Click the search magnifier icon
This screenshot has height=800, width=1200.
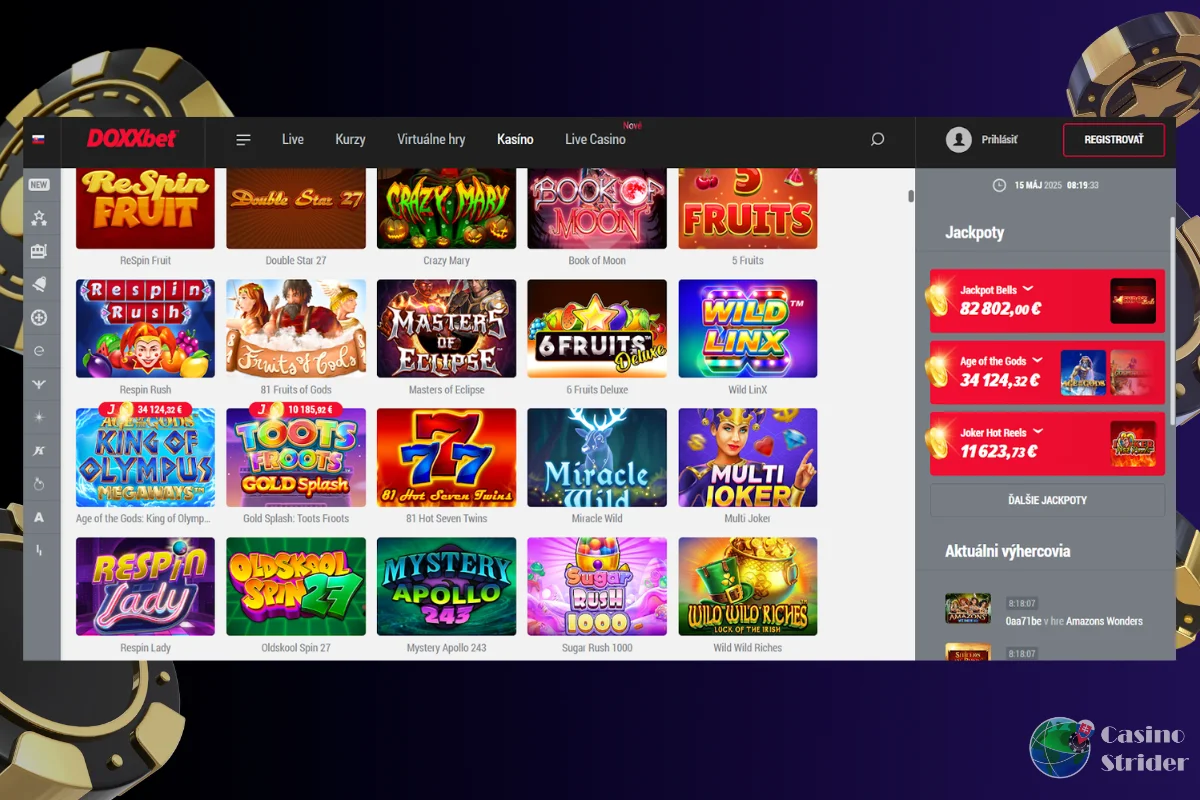coord(877,140)
